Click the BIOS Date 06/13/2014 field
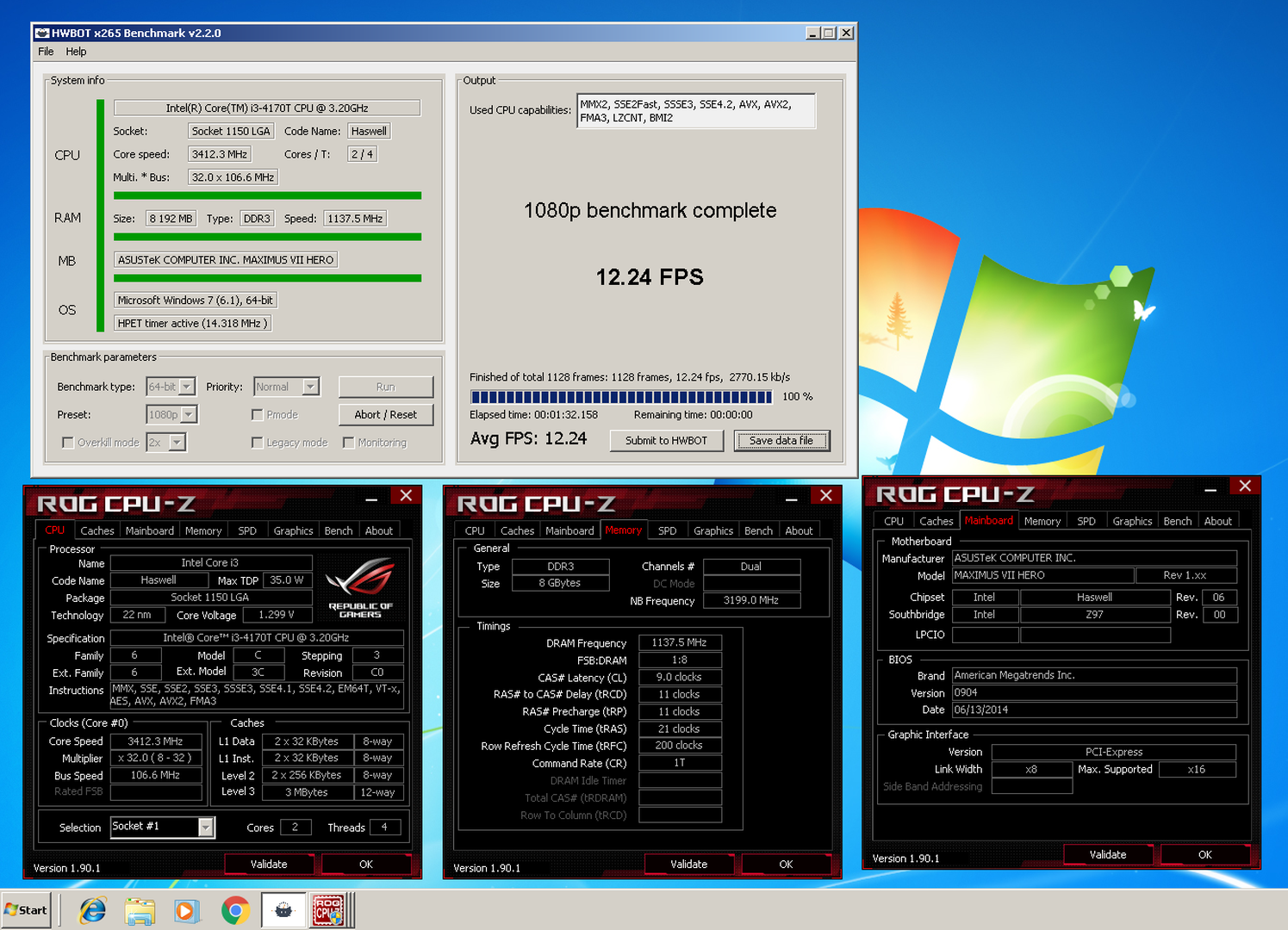The width and height of the screenshot is (1288, 930). click(1094, 710)
